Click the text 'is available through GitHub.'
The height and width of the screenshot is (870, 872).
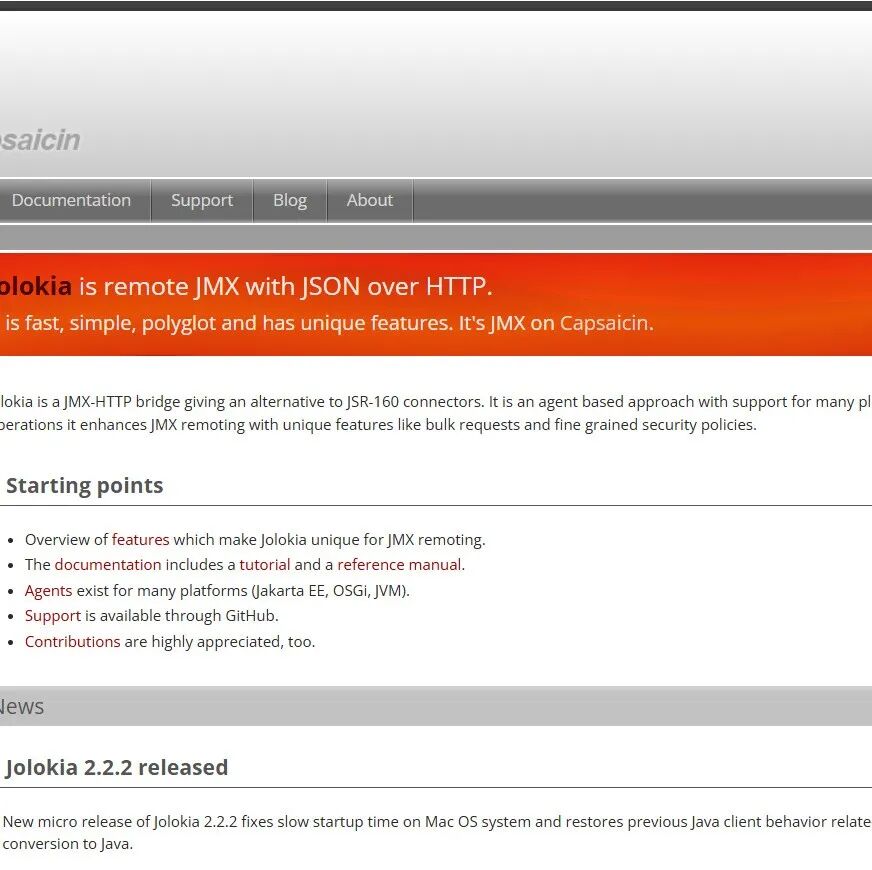pyautogui.click(x=182, y=616)
